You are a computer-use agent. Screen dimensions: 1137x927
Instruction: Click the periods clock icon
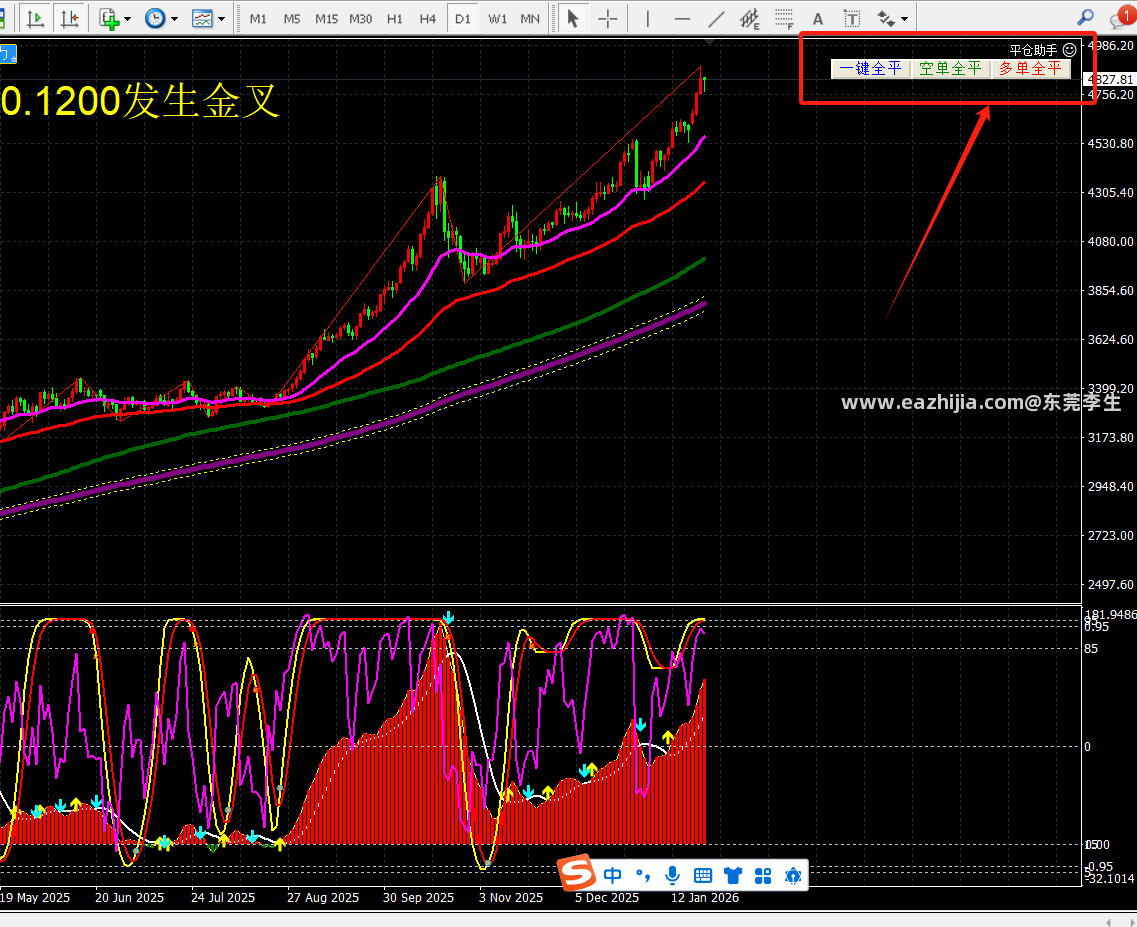[155, 18]
